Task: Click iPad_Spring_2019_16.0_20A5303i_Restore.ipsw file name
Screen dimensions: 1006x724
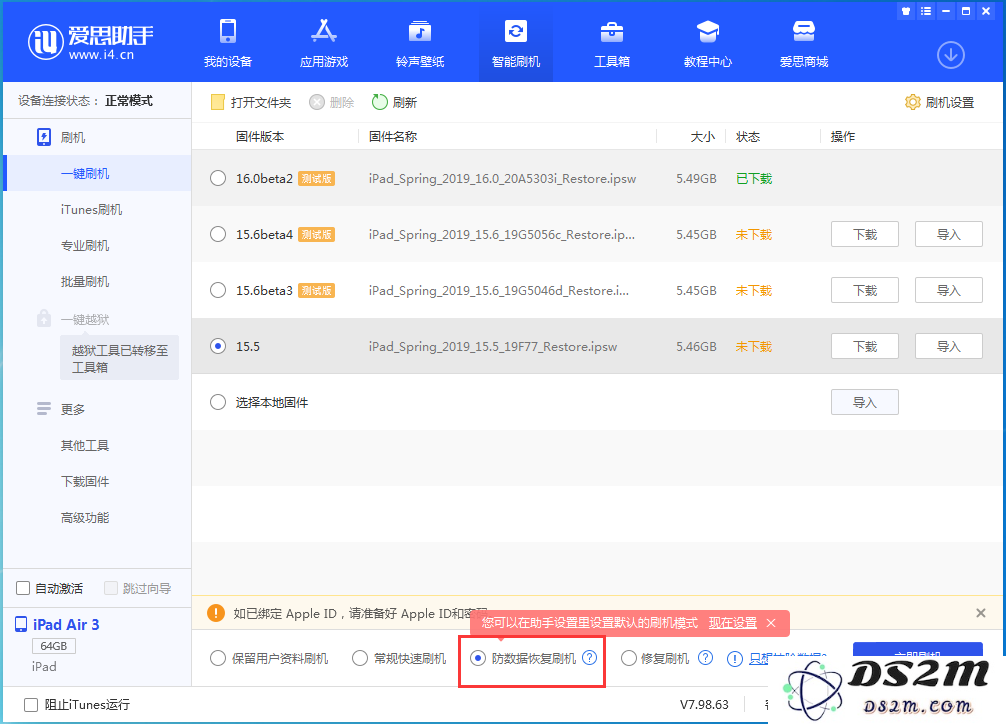Action: pos(502,178)
